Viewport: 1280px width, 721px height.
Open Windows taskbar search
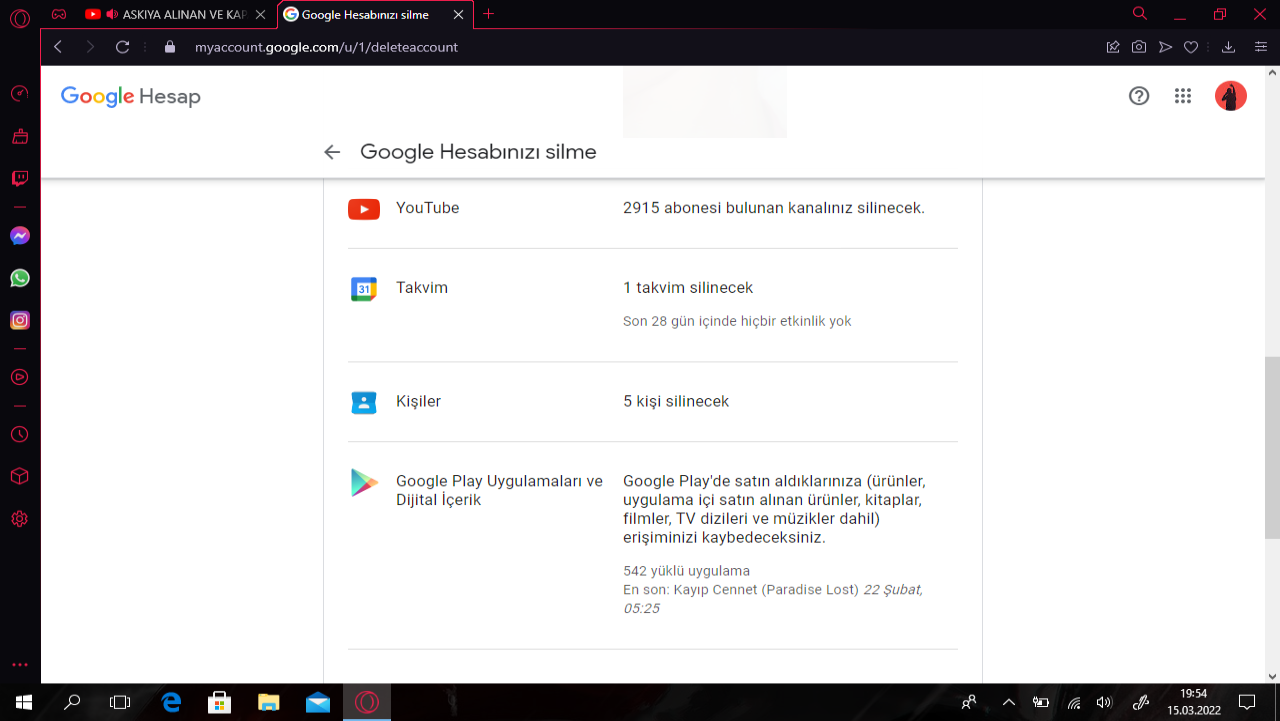tap(72, 702)
